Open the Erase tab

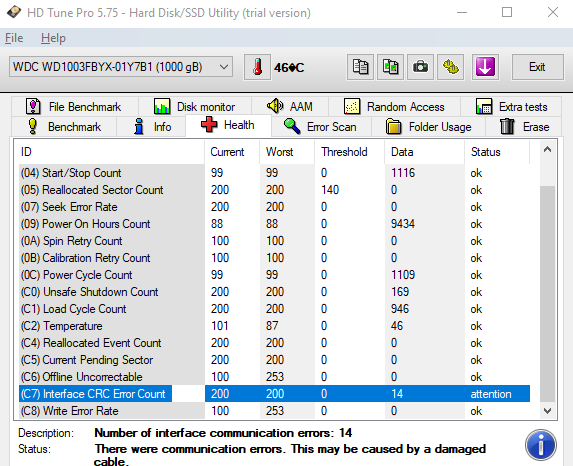[x=523, y=127]
